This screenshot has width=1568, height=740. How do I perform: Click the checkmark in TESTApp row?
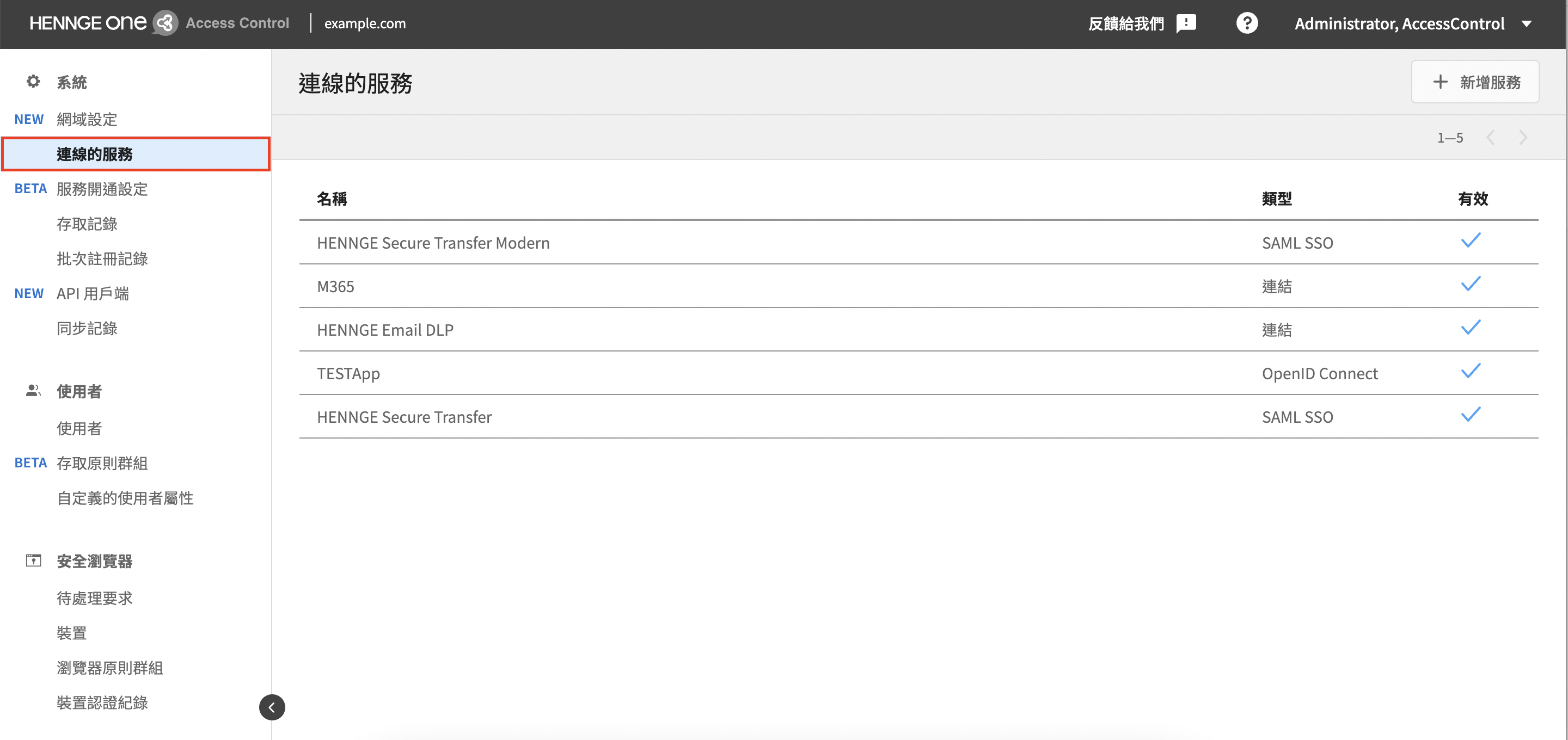tap(1471, 371)
